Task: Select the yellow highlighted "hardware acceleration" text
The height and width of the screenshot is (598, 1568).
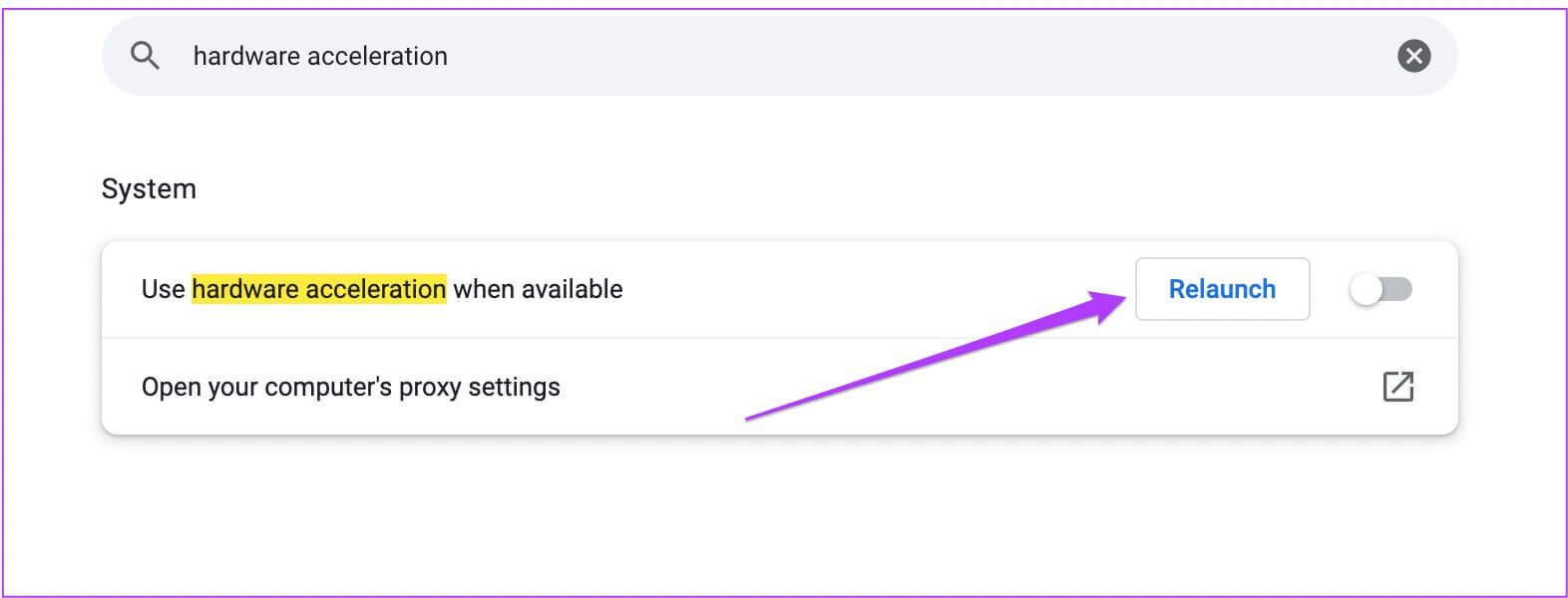Action: point(318,289)
